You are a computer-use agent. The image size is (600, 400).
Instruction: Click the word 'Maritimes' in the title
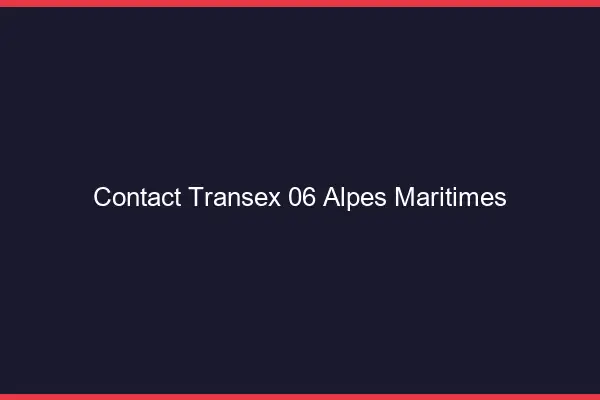point(450,198)
